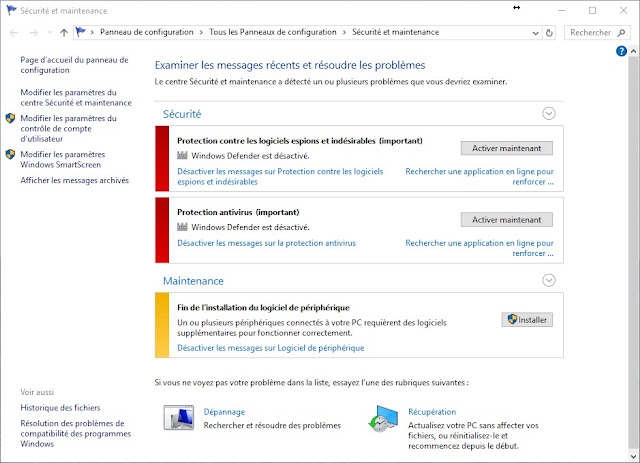Click the vertical scrollbar track
Screen dimensions: 640x463
[x=633, y=253]
